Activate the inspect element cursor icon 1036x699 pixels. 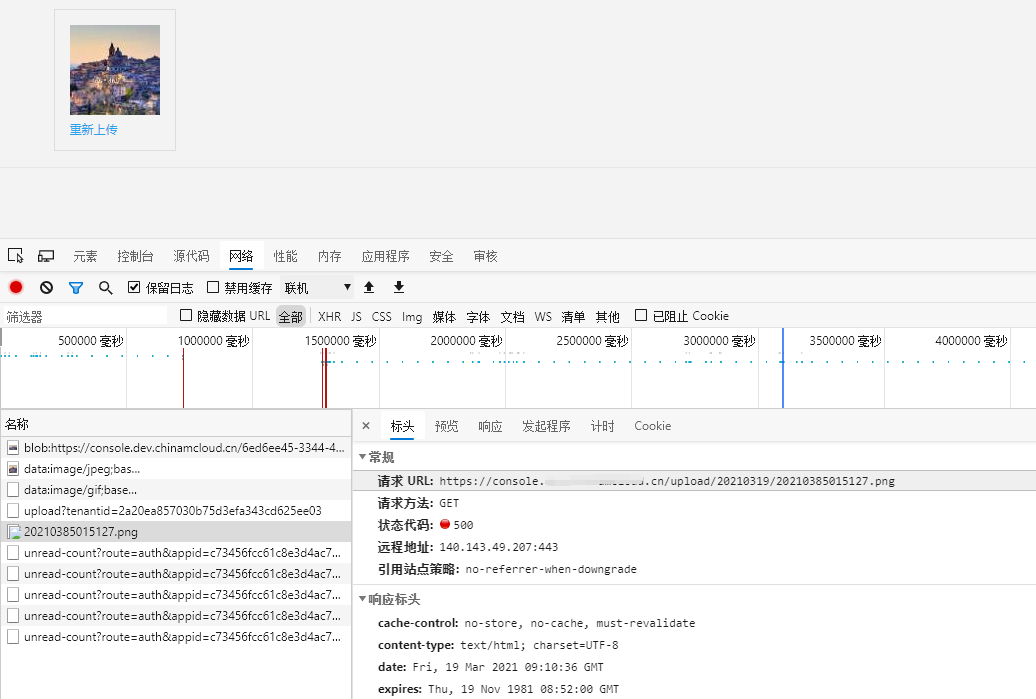15,256
